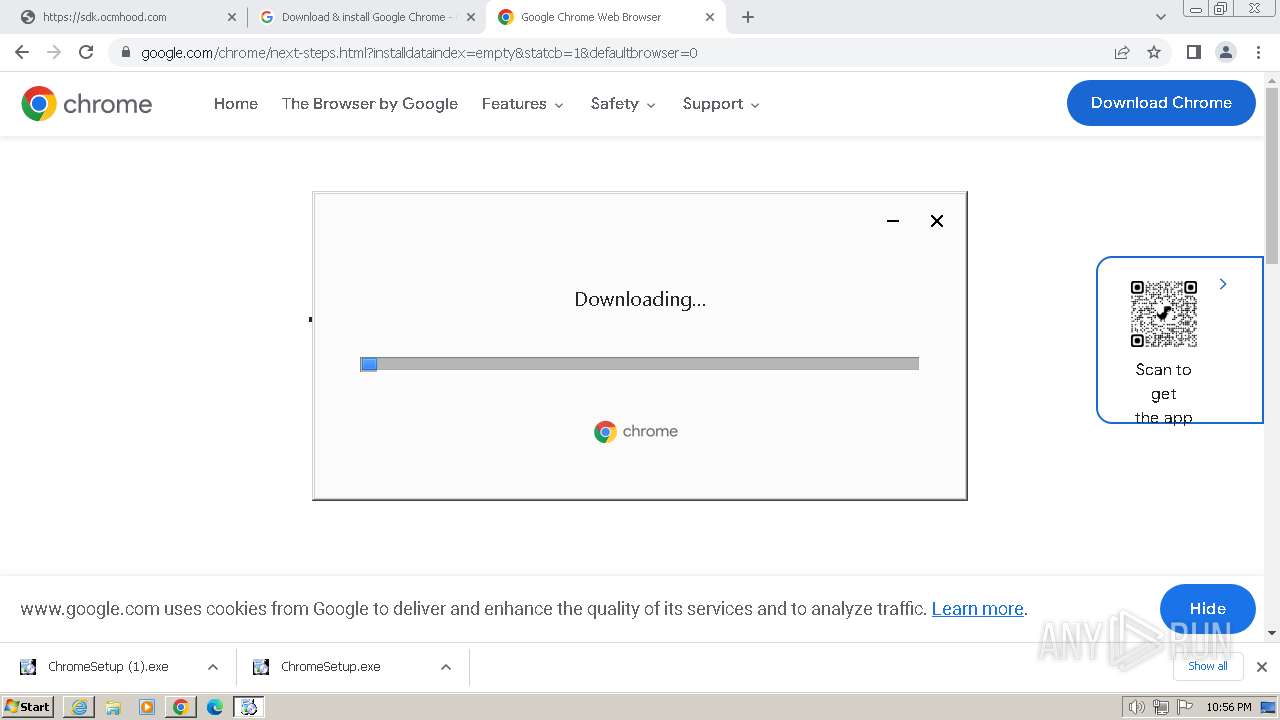
Task: Close the sdk.ocmhood.com tab
Action: 232,17
